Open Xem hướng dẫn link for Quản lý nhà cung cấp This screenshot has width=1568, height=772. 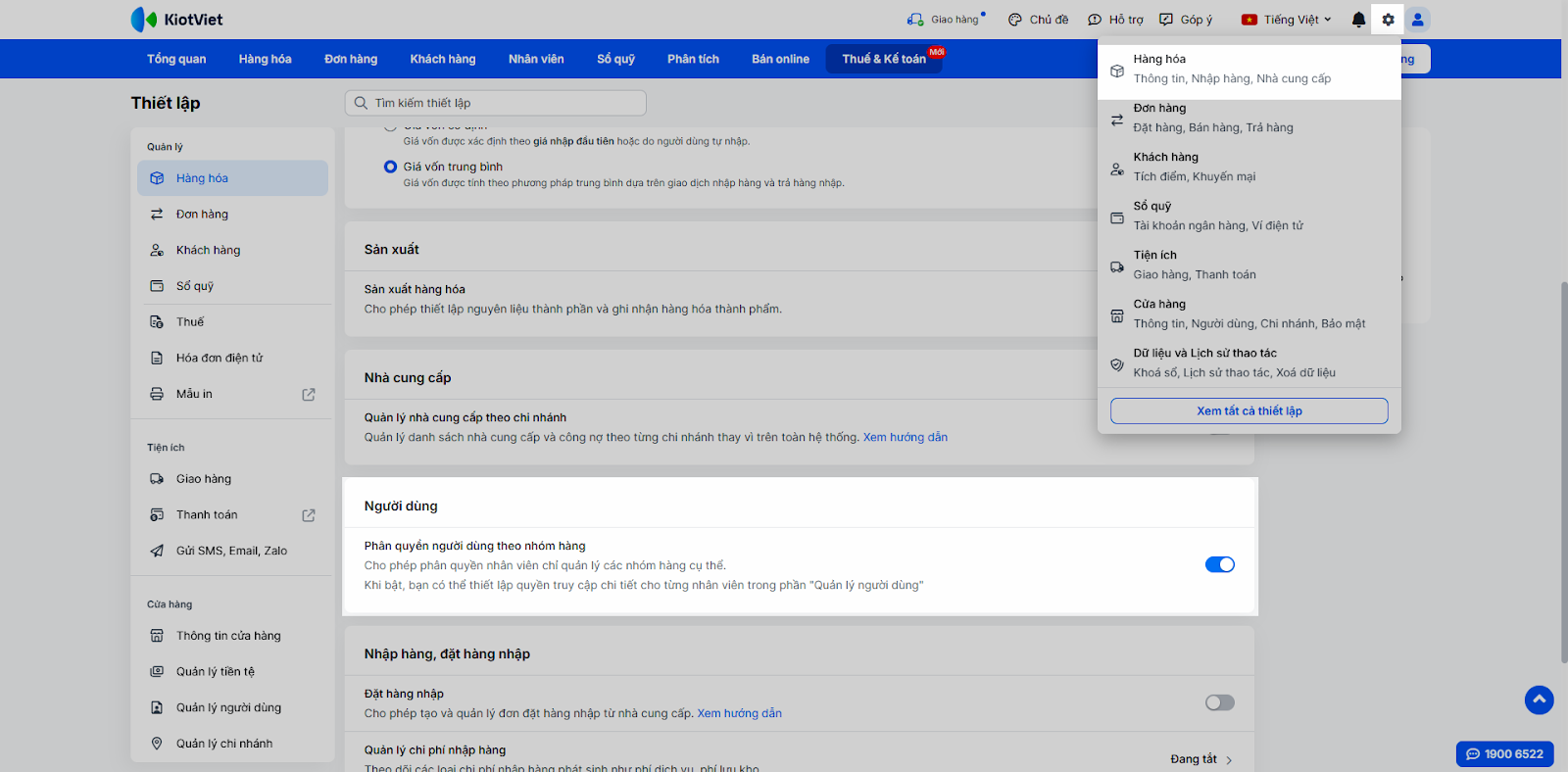point(906,438)
